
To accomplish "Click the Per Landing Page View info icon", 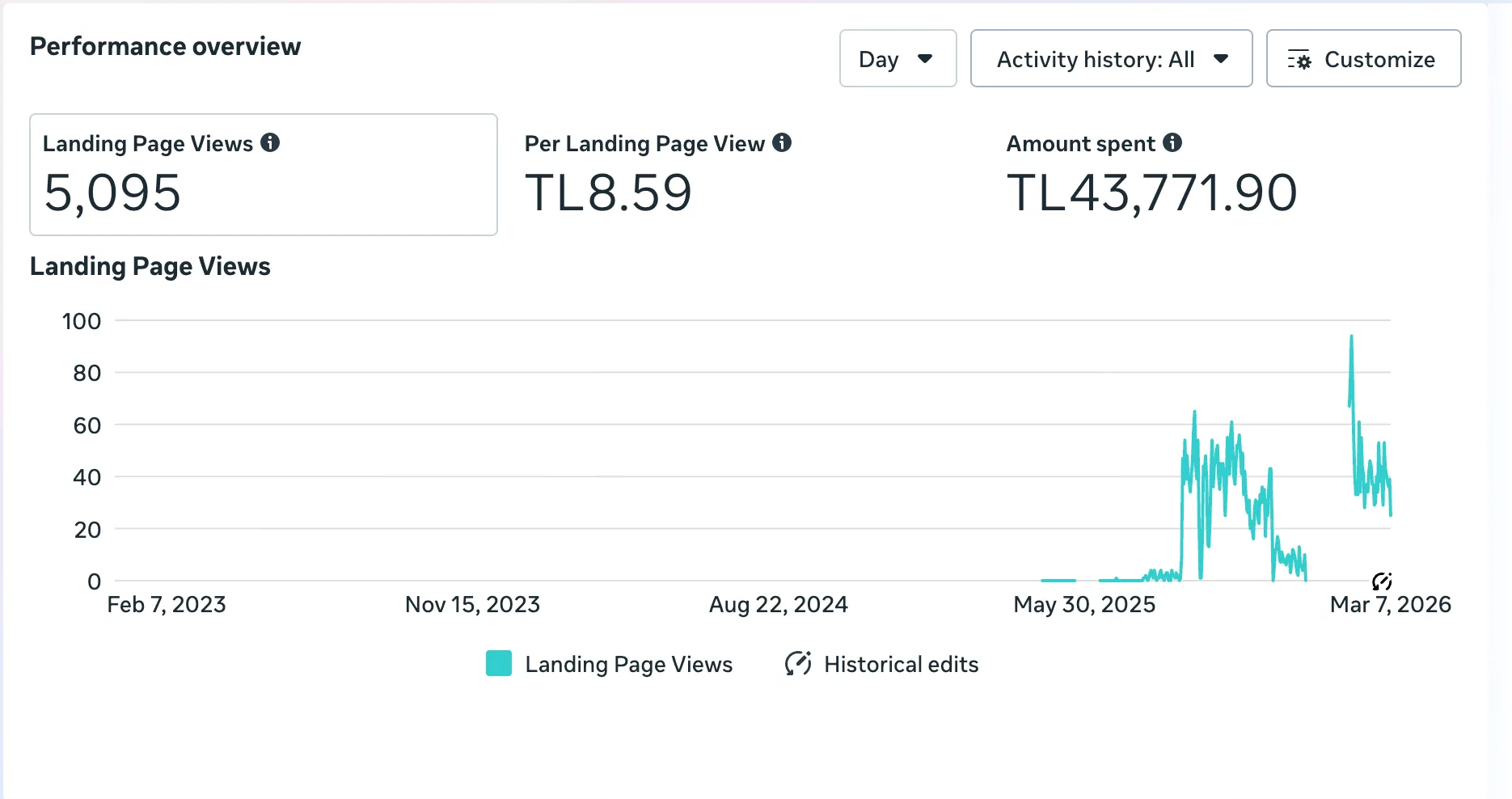I will pyautogui.click(x=782, y=143).
